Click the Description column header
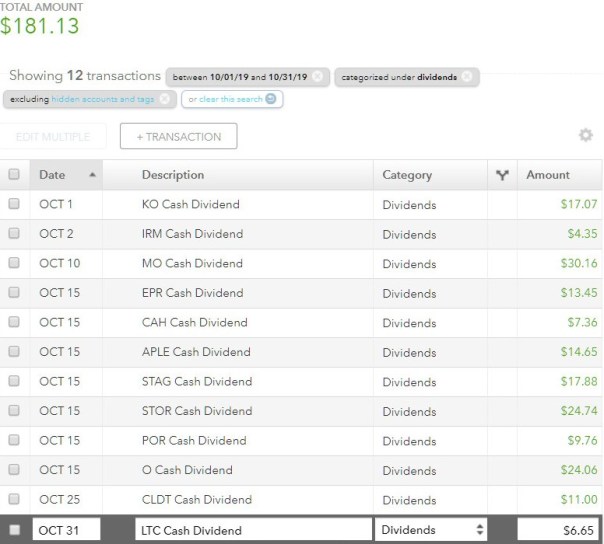Image resolution: width=604 pixels, height=544 pixels. point(173,175)
